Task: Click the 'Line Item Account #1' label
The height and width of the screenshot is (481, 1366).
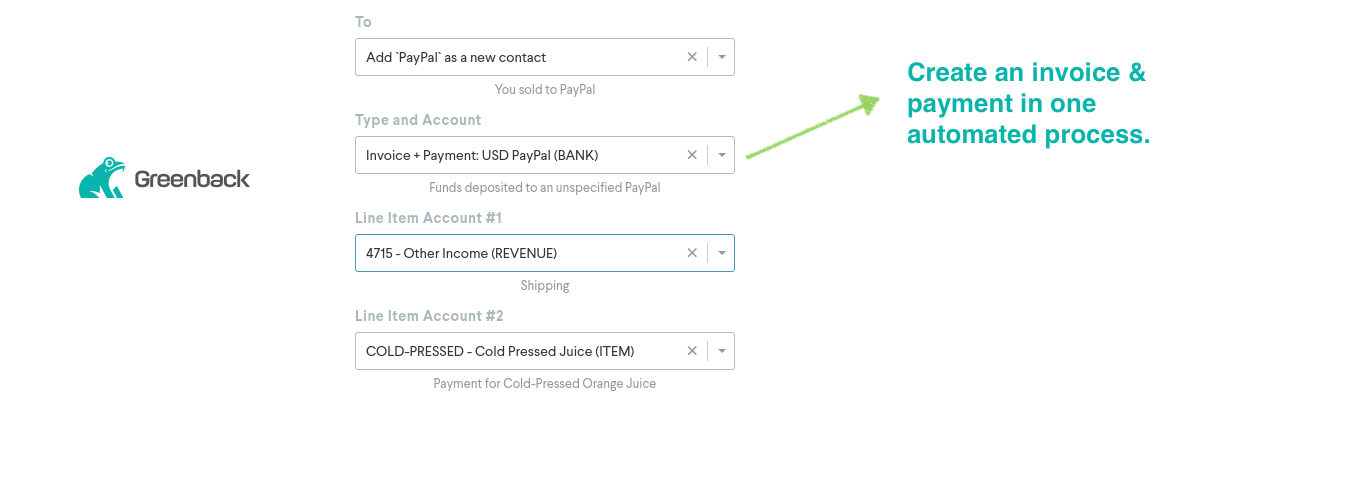Action: pyautogui.click(x=428, y=218)
